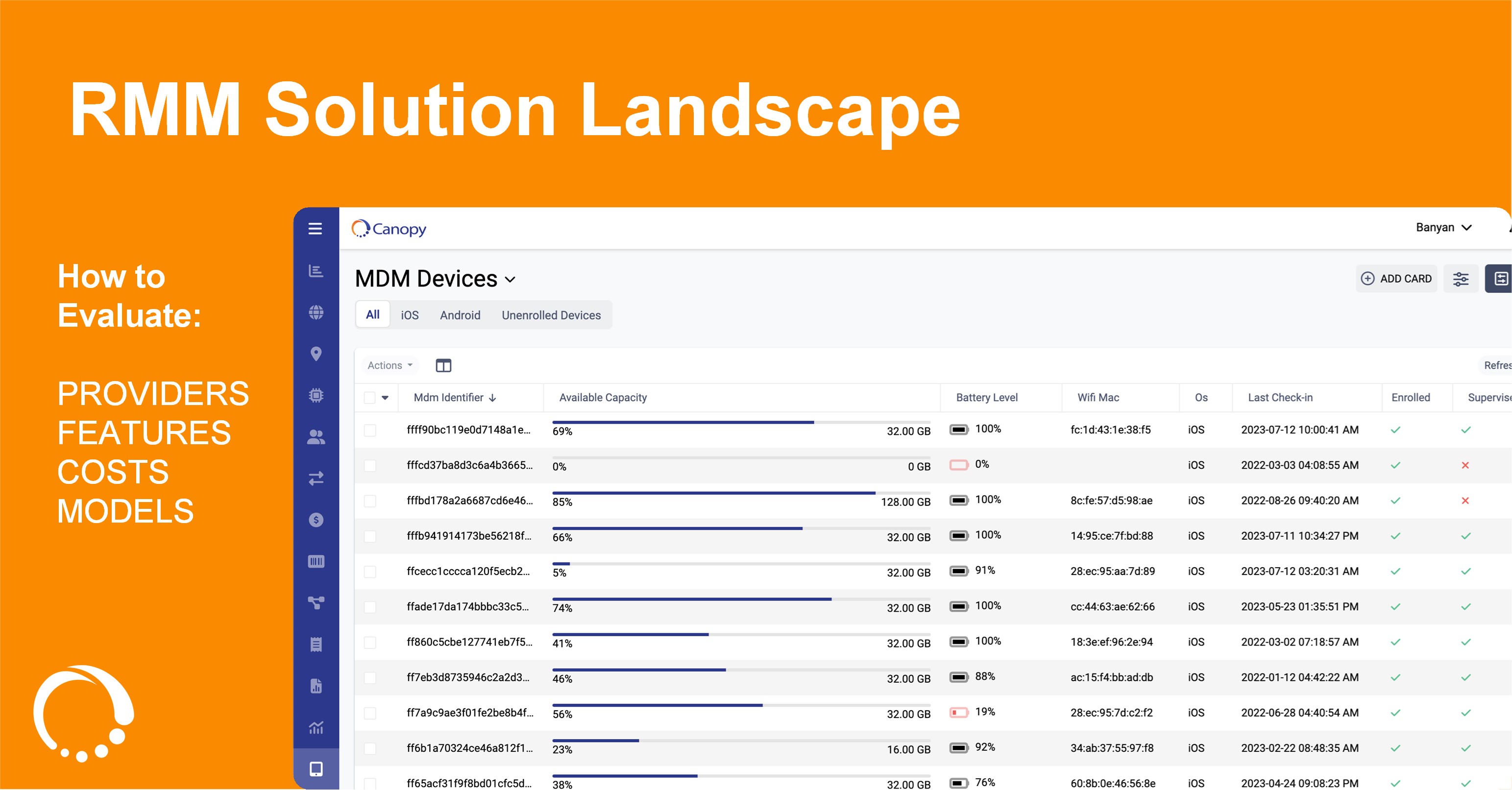The width and height of the screenshot is (1512, 790).
Task: Click the ADD CARD button
Action: pos(1397,279)
